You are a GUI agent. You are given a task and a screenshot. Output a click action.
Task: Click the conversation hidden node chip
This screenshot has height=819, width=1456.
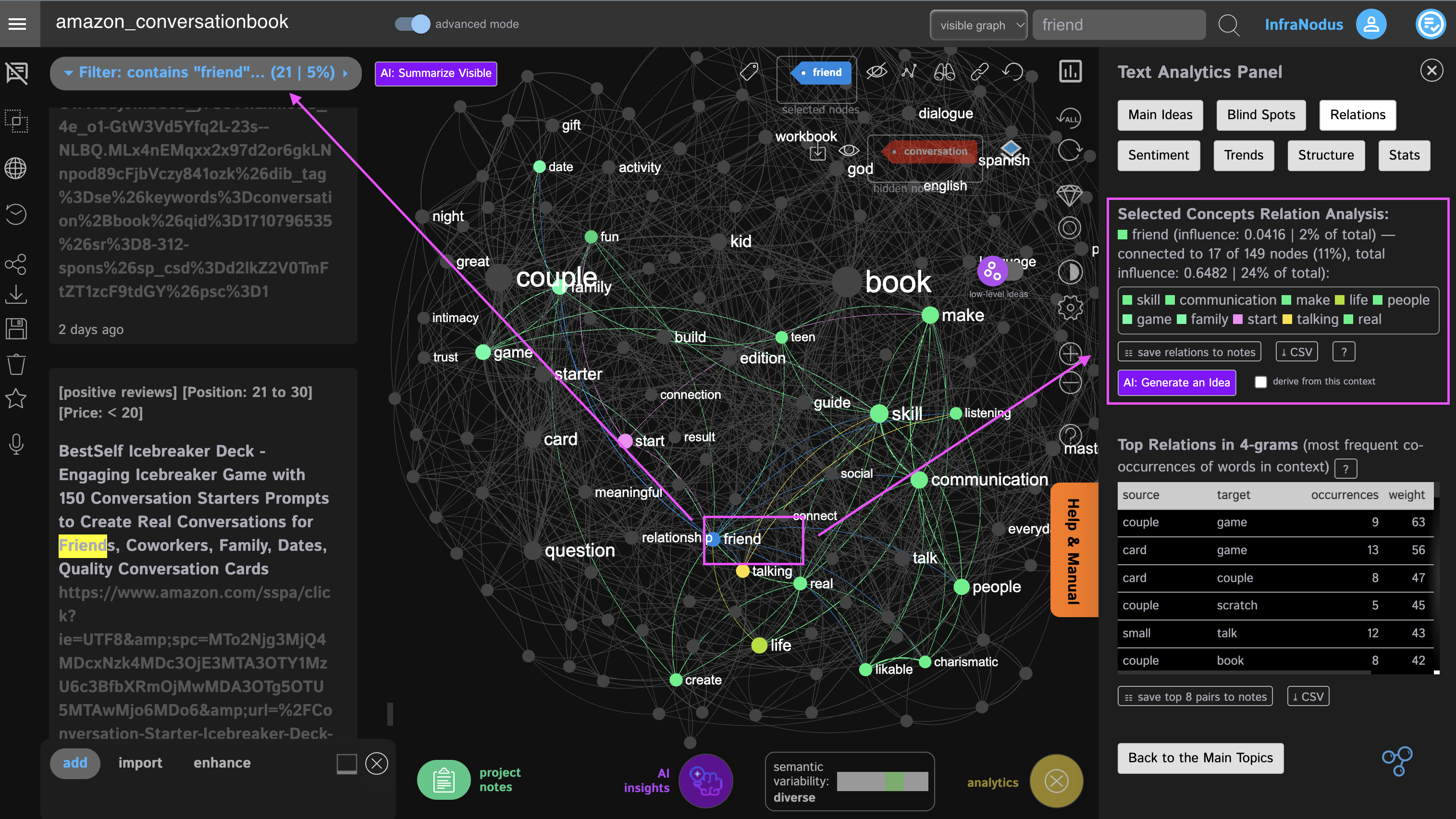(929, 151)
